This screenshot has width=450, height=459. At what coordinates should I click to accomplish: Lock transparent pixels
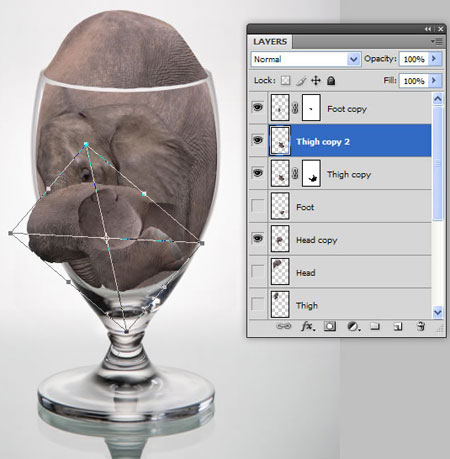point(285,81)
